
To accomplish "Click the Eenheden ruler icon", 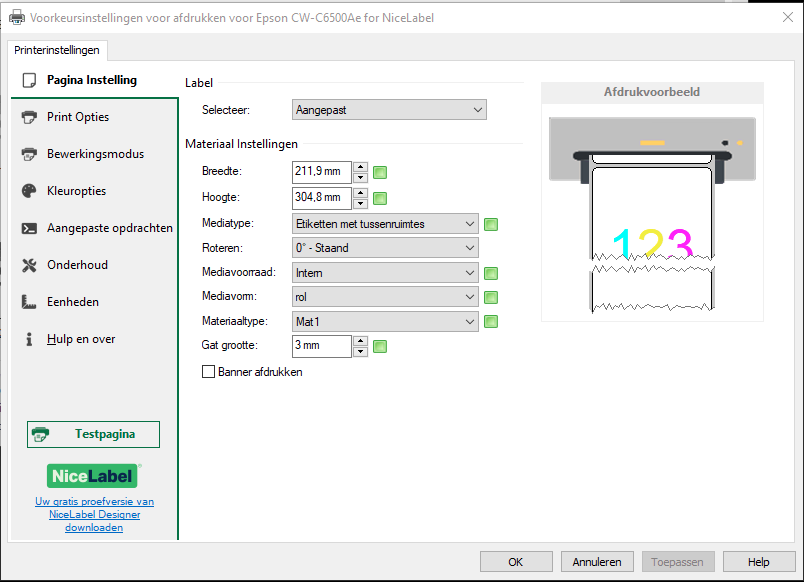I will pyautogui.click(x=29, y=302).
